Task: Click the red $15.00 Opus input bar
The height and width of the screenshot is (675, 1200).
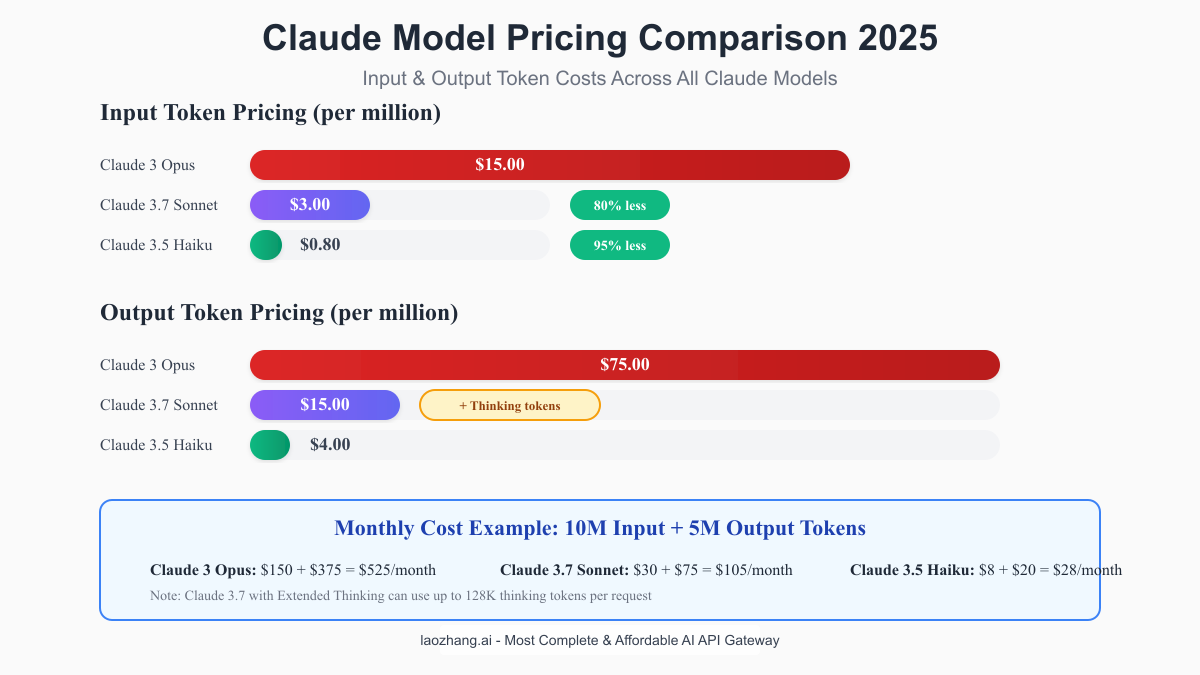Action: (x=549, y=165)
